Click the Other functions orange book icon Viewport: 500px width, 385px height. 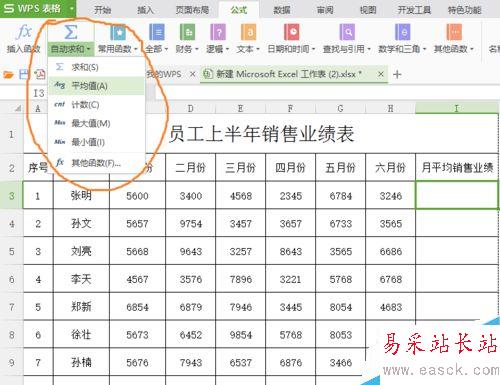(454, 32)
